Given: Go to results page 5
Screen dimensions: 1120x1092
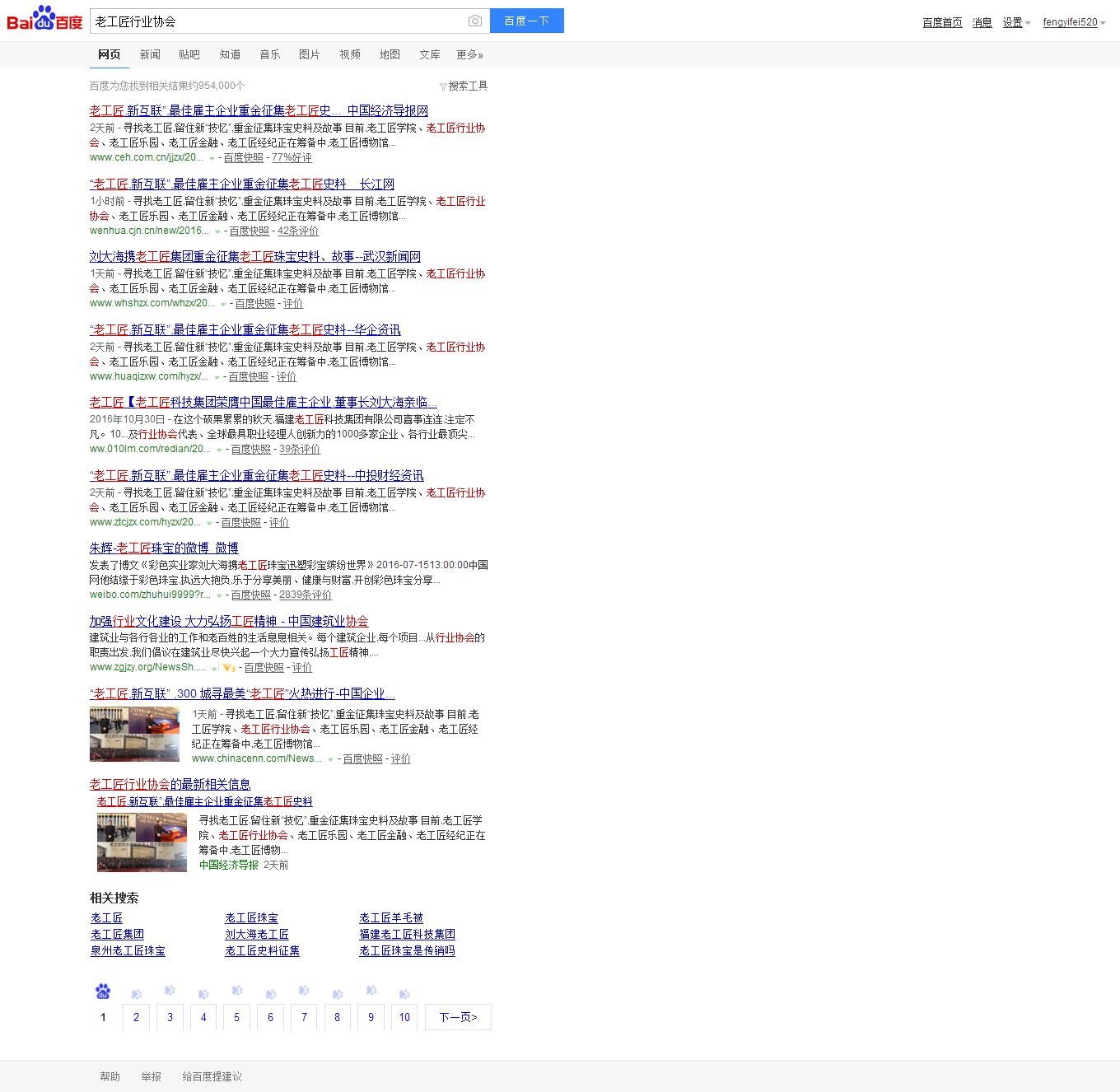Looking at the screenshot, I should coord(237,1017).
